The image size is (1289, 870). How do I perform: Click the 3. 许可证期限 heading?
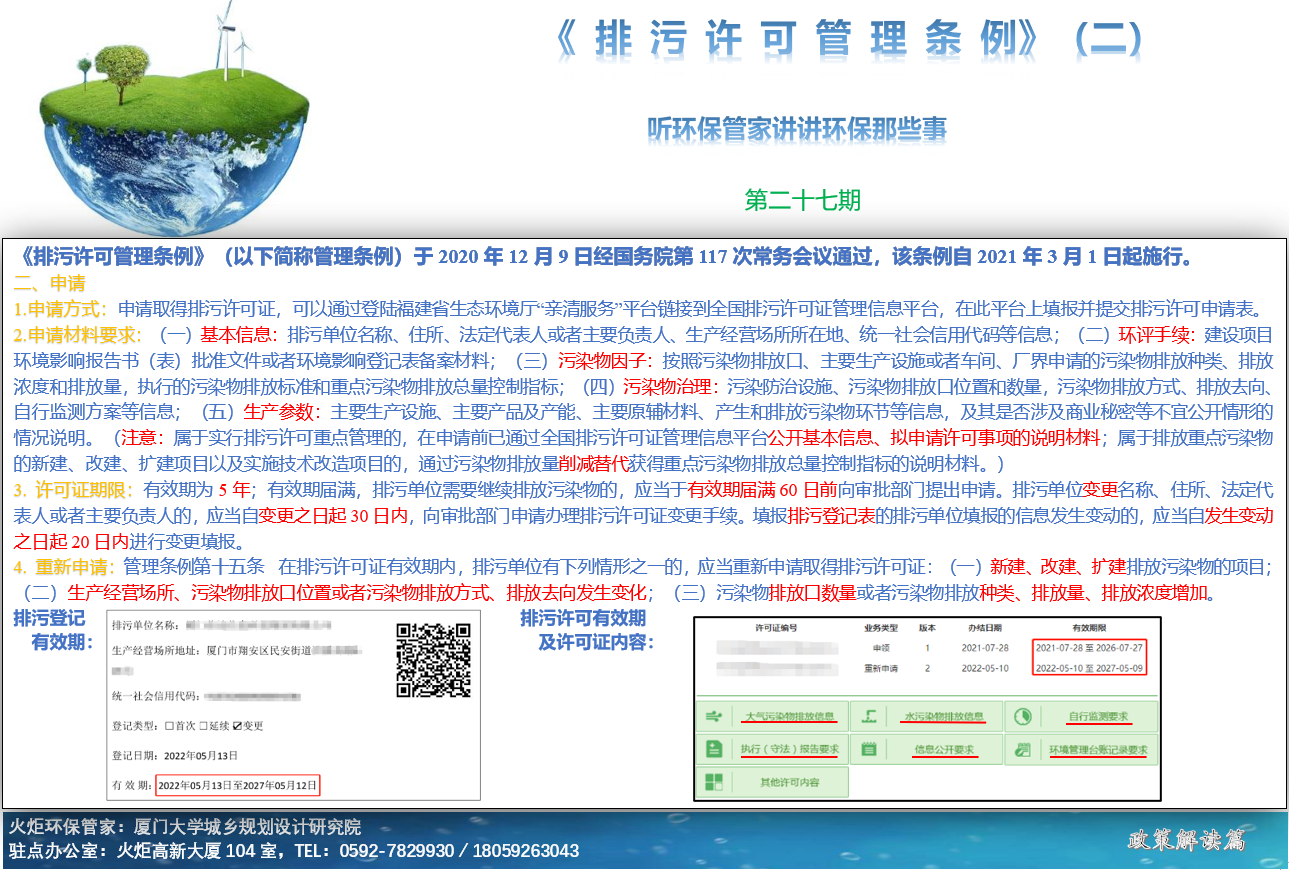(73, 490)
